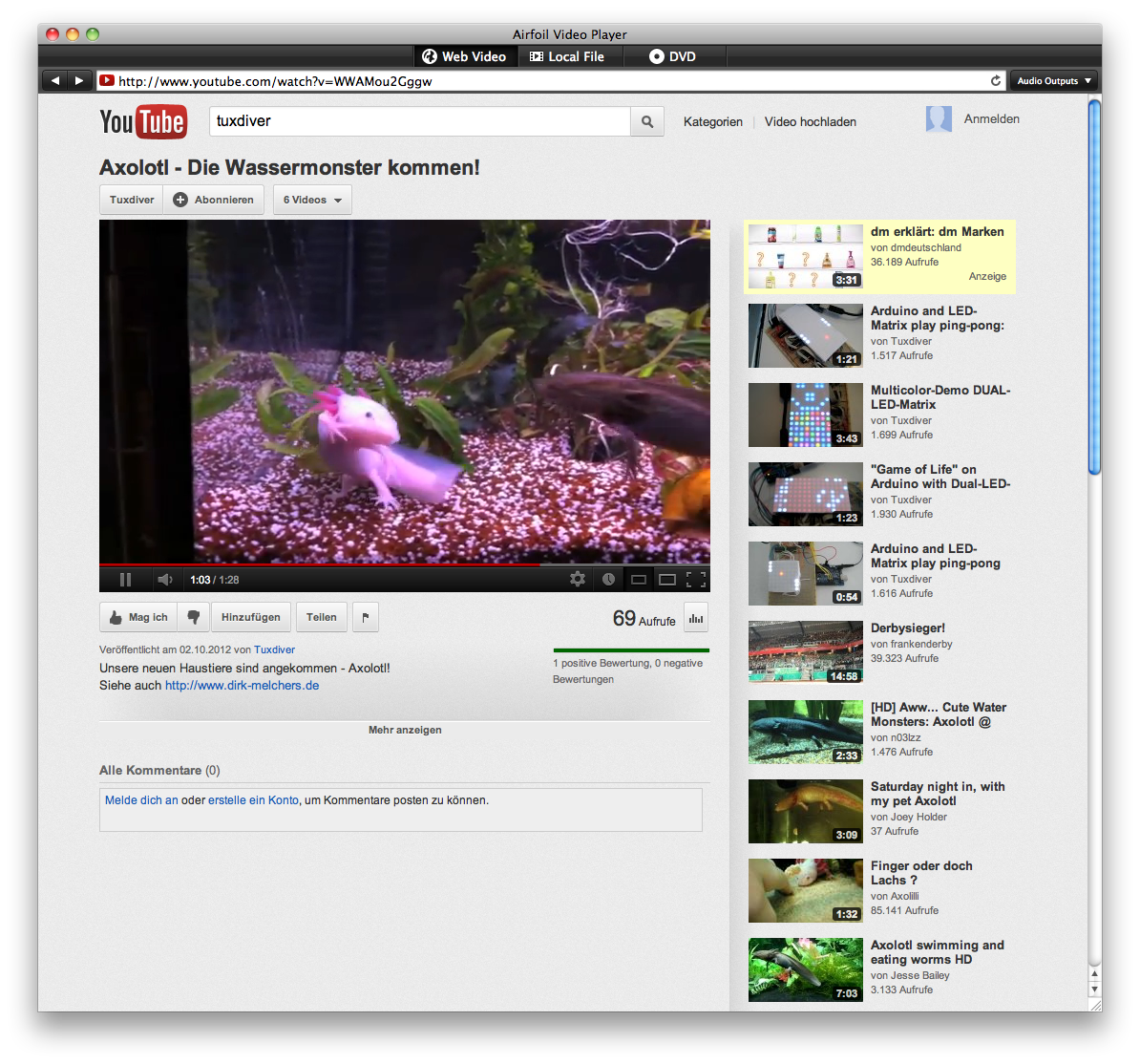The height and width of the screenshot is (1064, 1140).
Task: Switch to the small player size
Action: click(639, 580)
